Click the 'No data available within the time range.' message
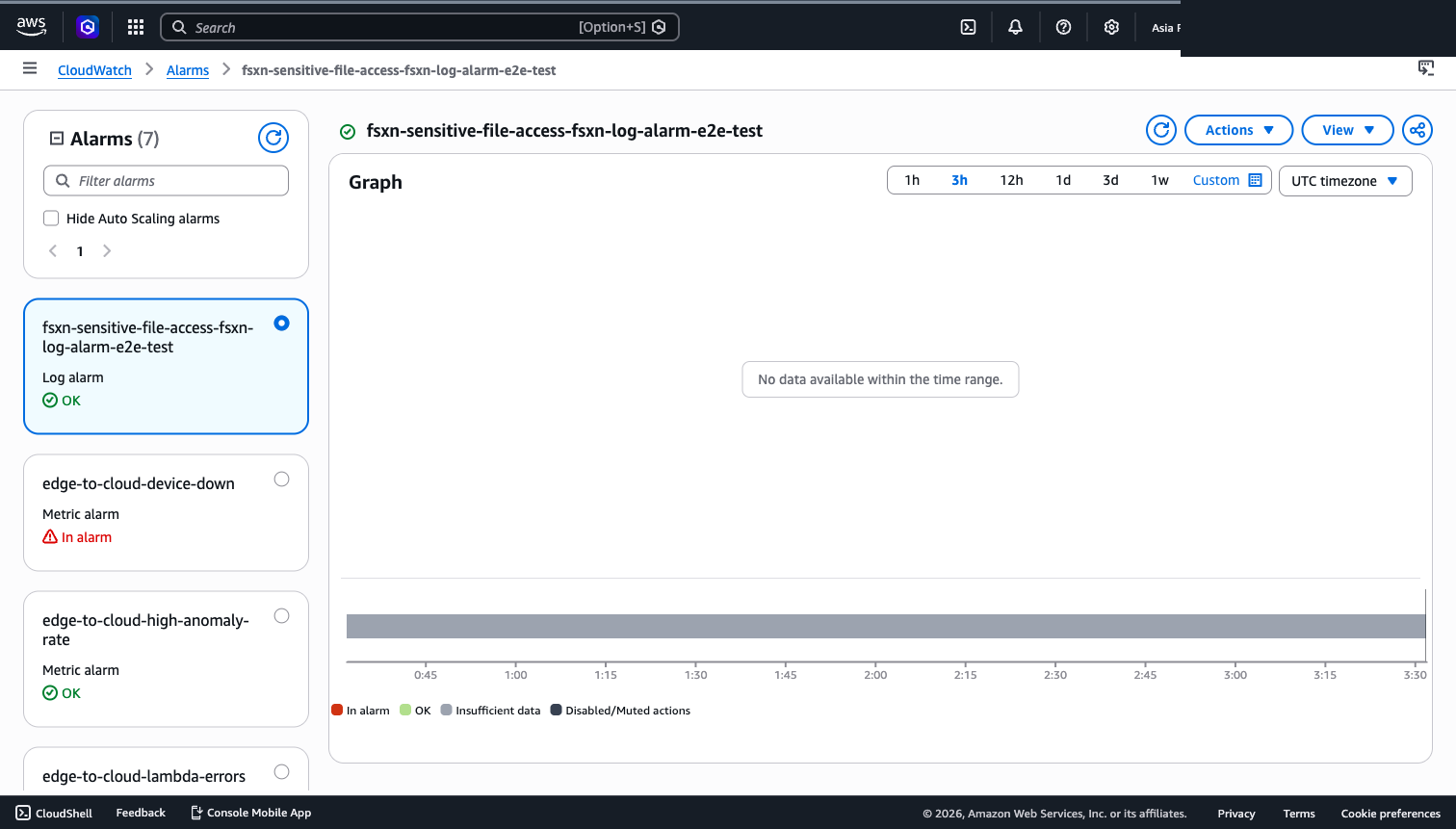This screenshot has width=1456, height=829. pos(880,379)
